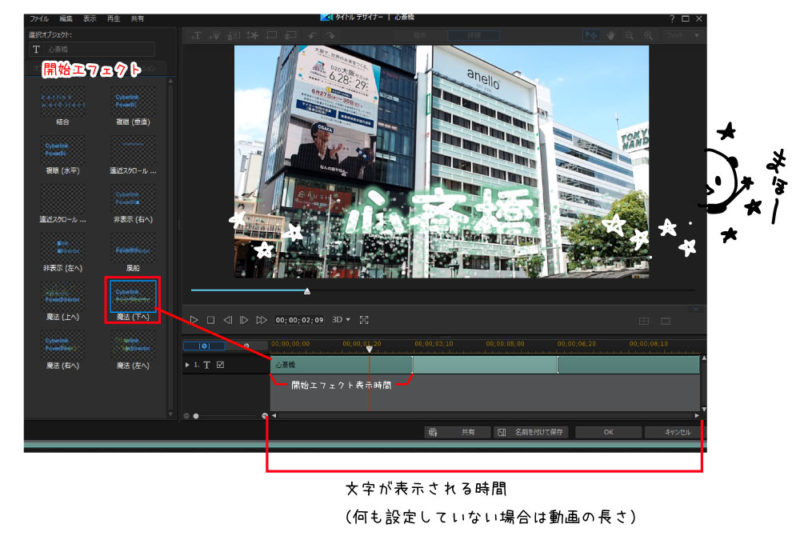The width and height of the screenshot is (800, 552).
Task: Open the 編集 menu
Action: point(65,18)
